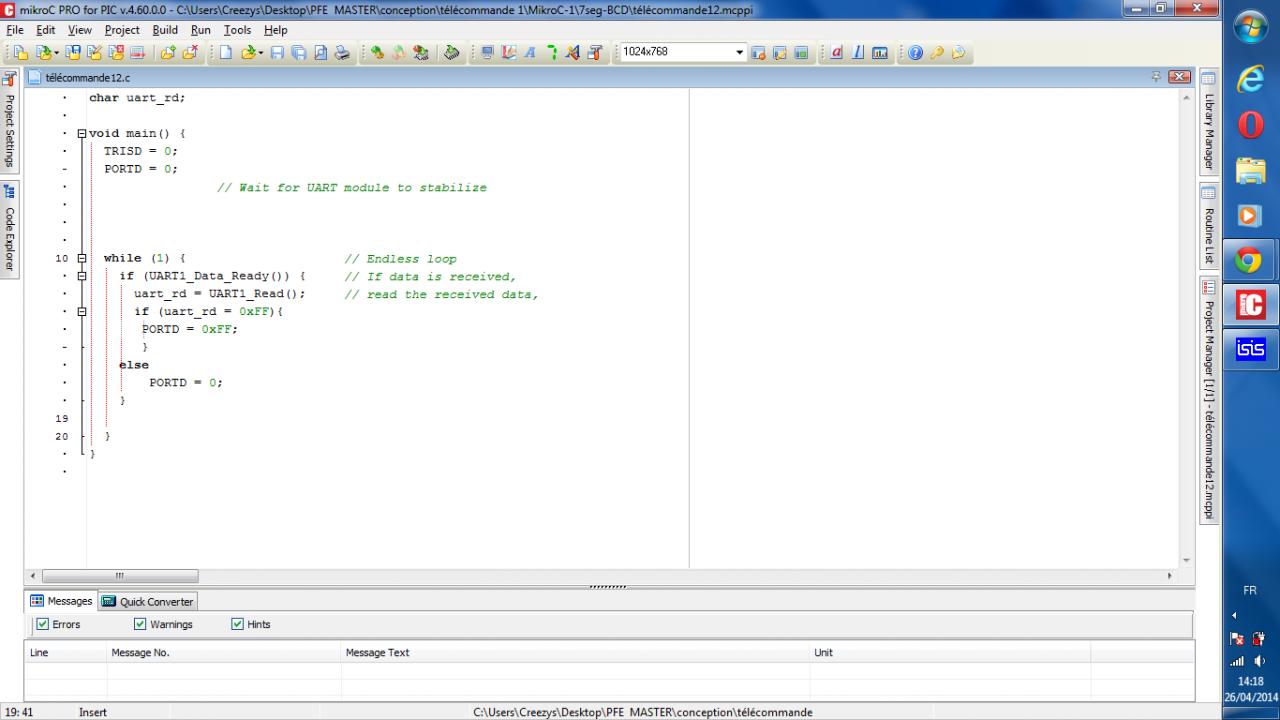1280x720 pixels.
Task: Click the Statistics chart icon
Action: 879,52
